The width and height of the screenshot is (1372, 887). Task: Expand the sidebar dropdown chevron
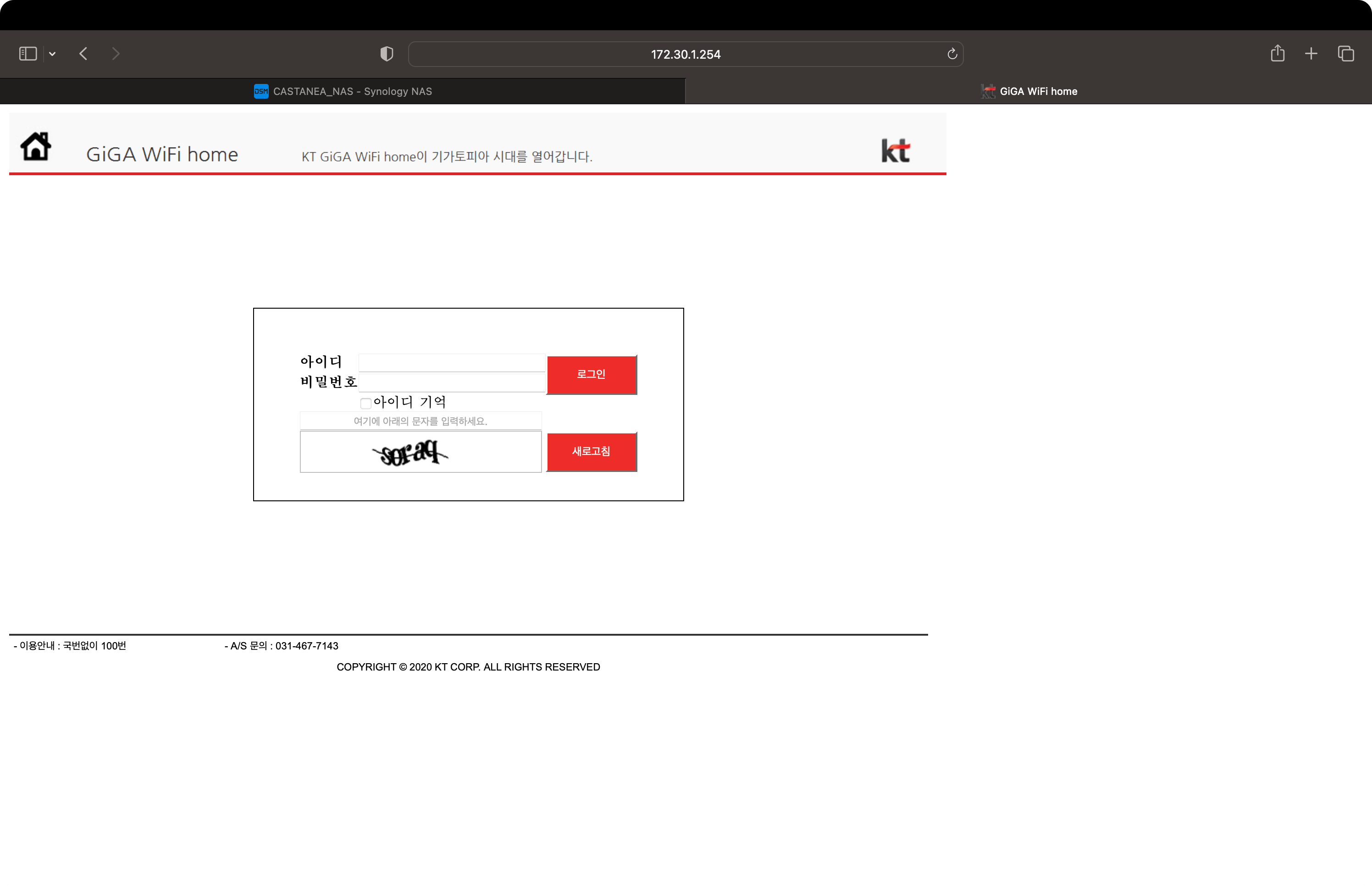tap(52, 54)
